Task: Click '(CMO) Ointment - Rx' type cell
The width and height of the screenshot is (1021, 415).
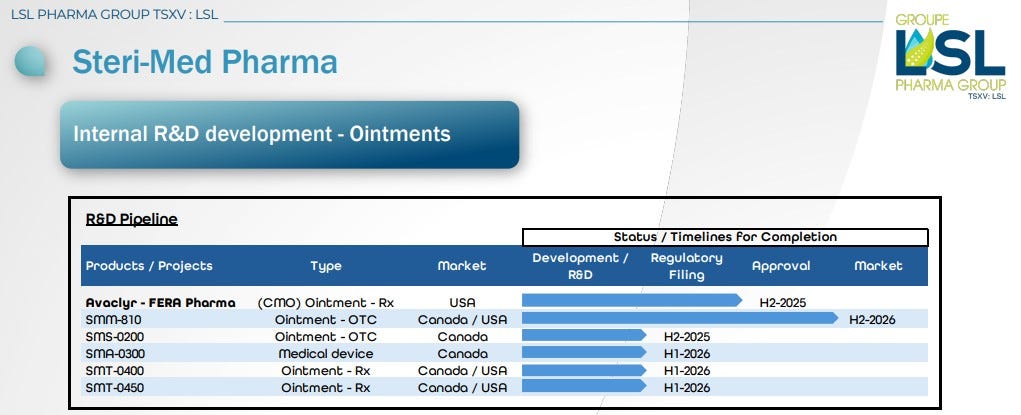Action: click(x=326, y=303)
